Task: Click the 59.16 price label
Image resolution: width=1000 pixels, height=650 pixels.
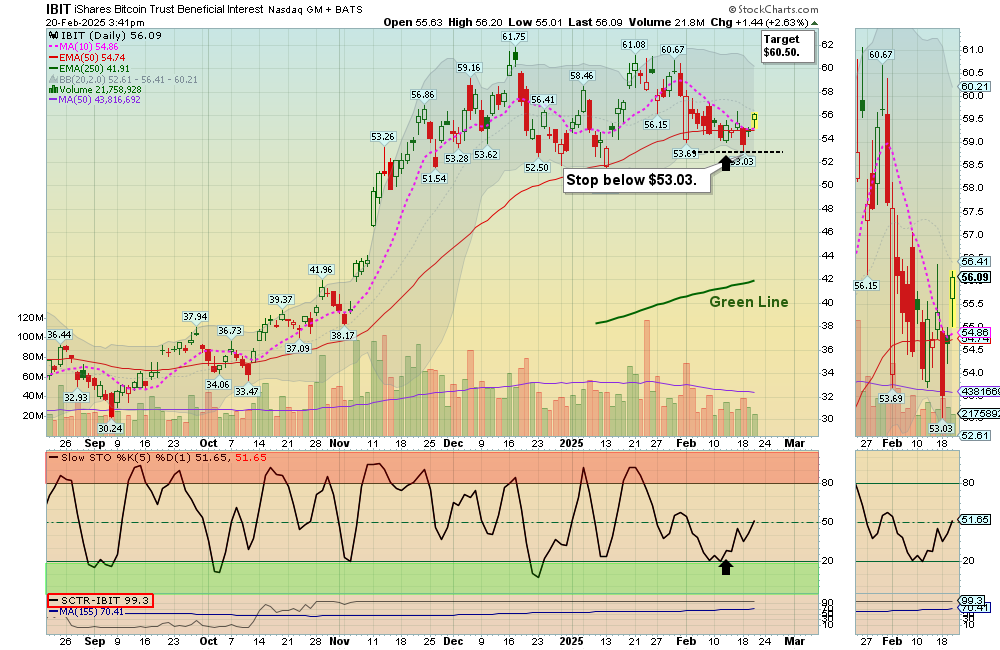Action: [x=469, y=67]
